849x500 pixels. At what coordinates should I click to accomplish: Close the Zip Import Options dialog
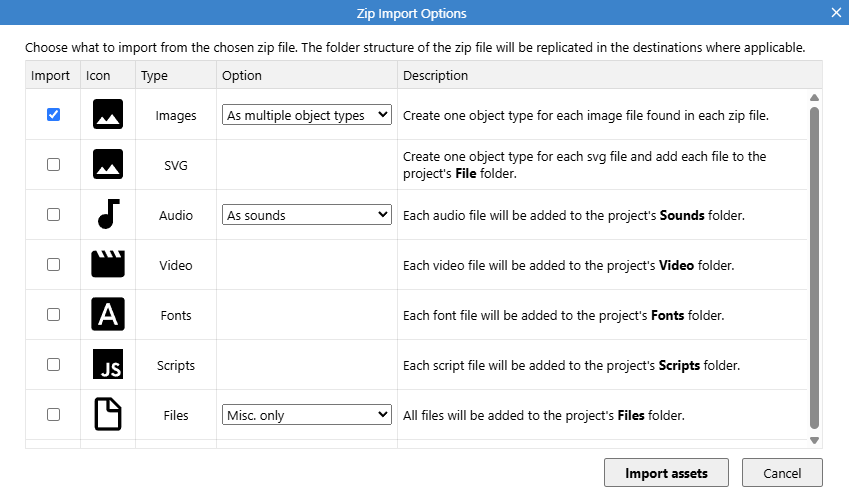tap(836, 13)
